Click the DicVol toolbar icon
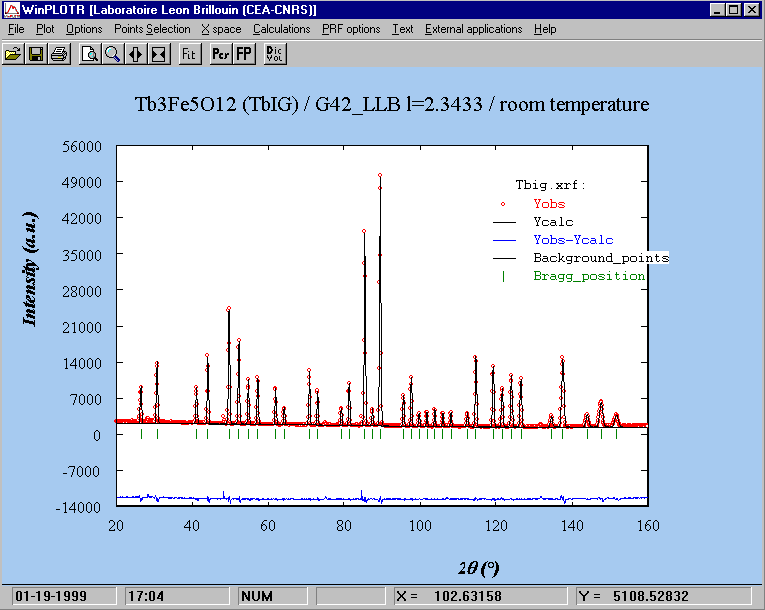This screenshot has width=765, height=610. click(274, 54)
